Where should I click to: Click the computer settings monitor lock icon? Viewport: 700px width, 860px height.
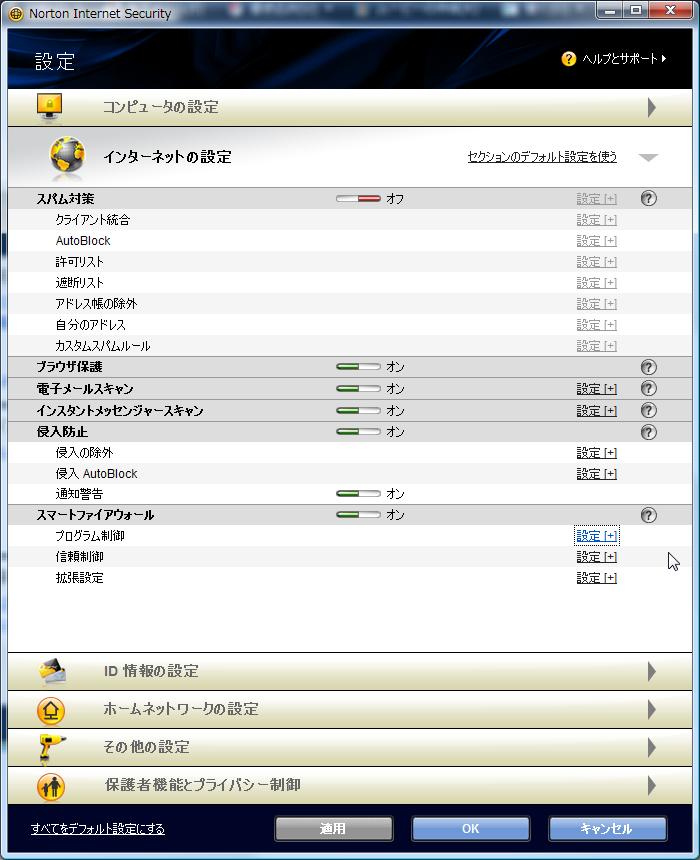tap(49, 108)
